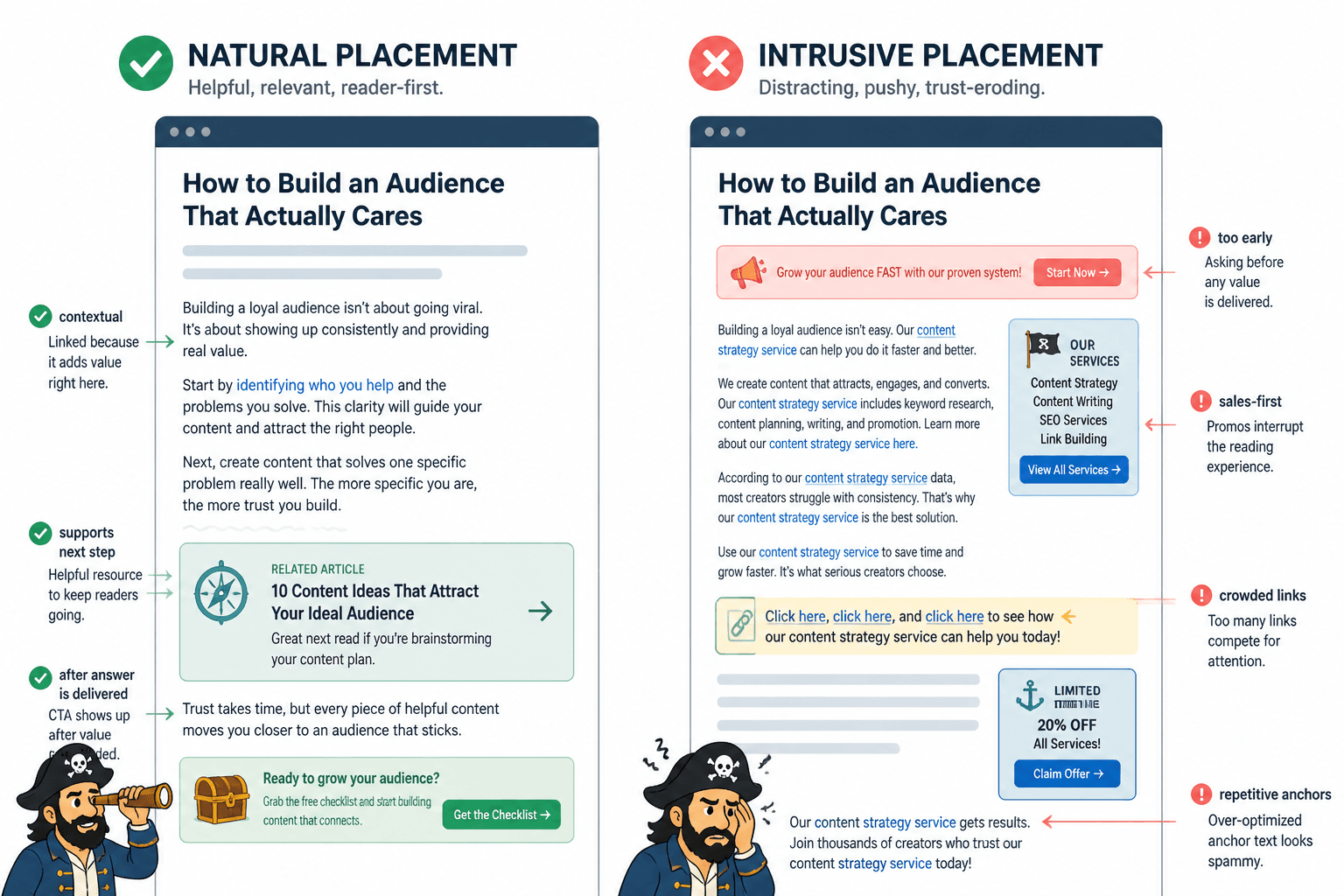
Task: Click 'content strategy service here' link
Action: click(x=843, y=444)
